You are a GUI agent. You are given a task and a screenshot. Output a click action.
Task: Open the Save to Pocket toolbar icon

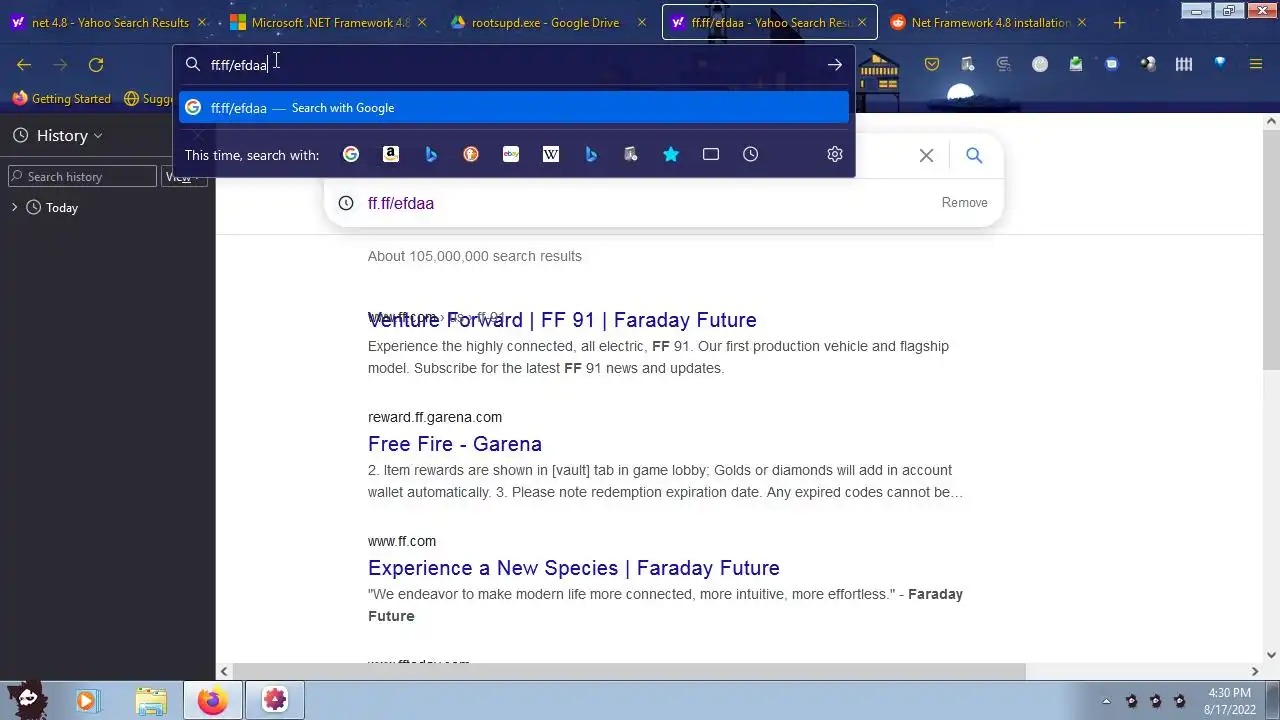pos(932,65)
